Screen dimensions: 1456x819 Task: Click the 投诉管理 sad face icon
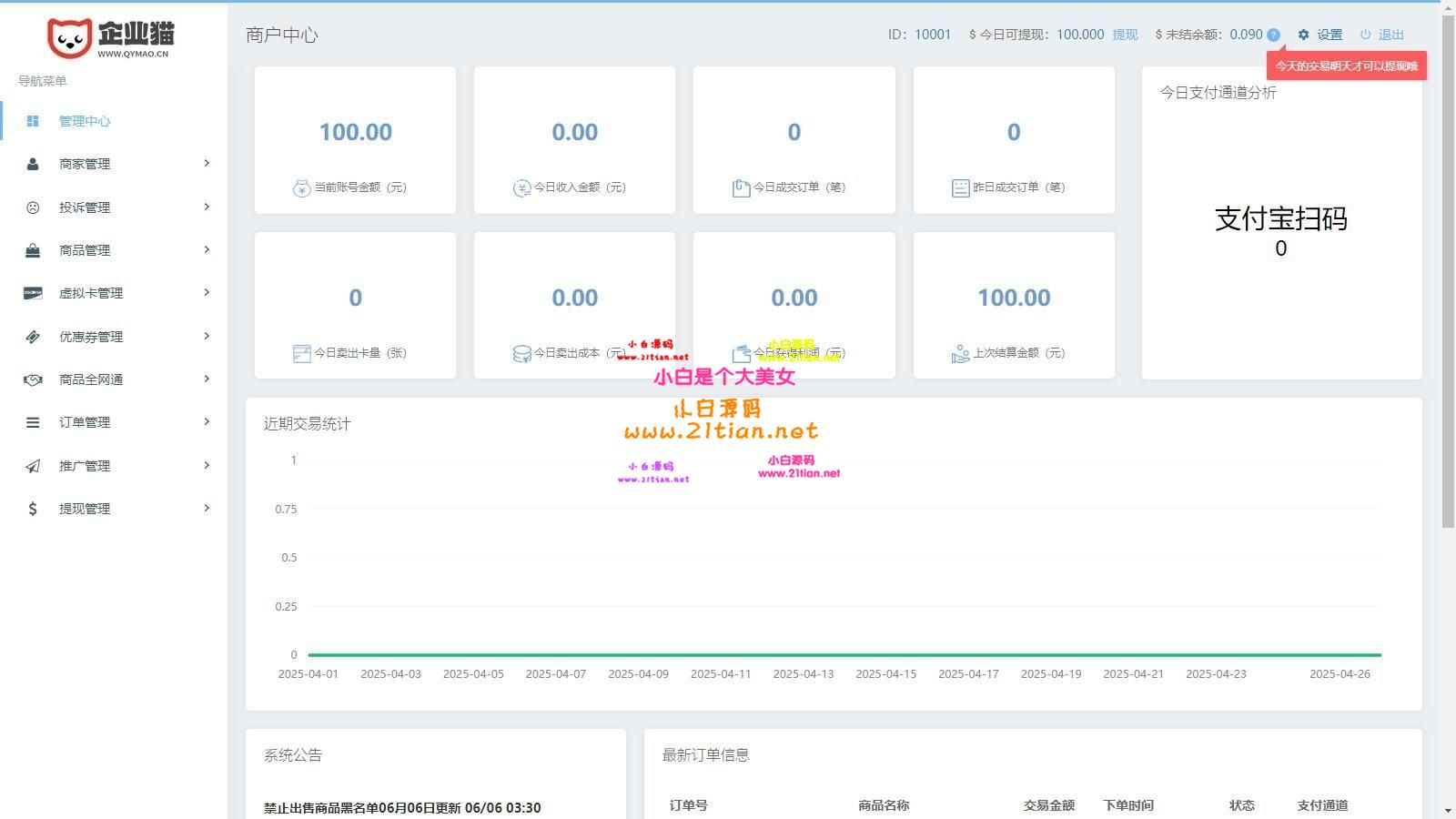tap(33, 207)
